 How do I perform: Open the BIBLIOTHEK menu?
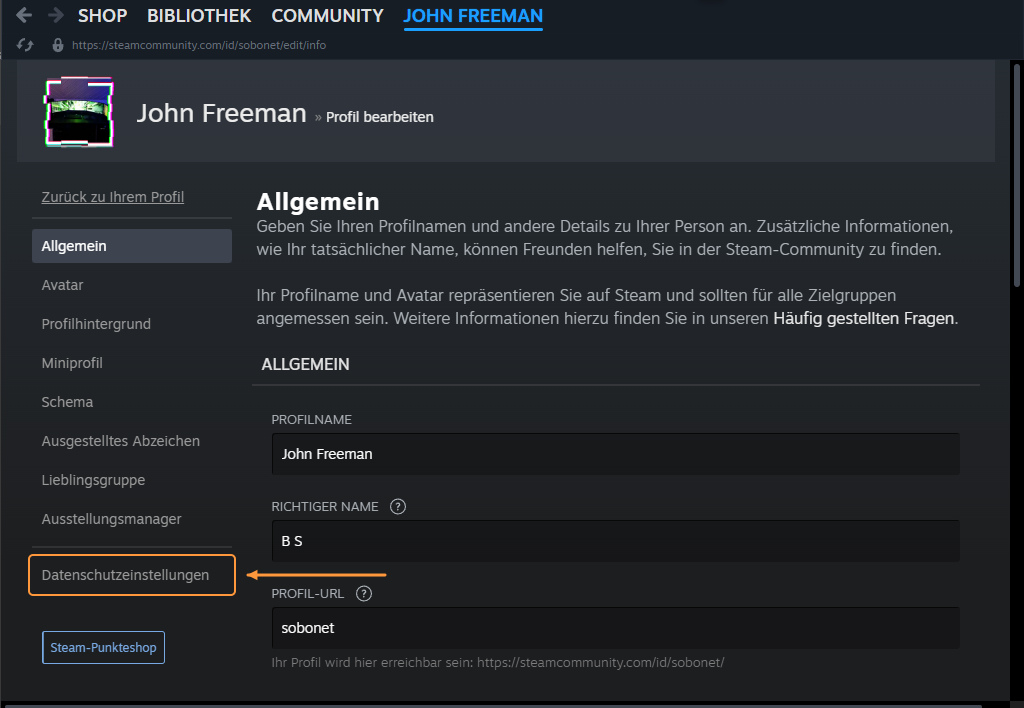199,16
